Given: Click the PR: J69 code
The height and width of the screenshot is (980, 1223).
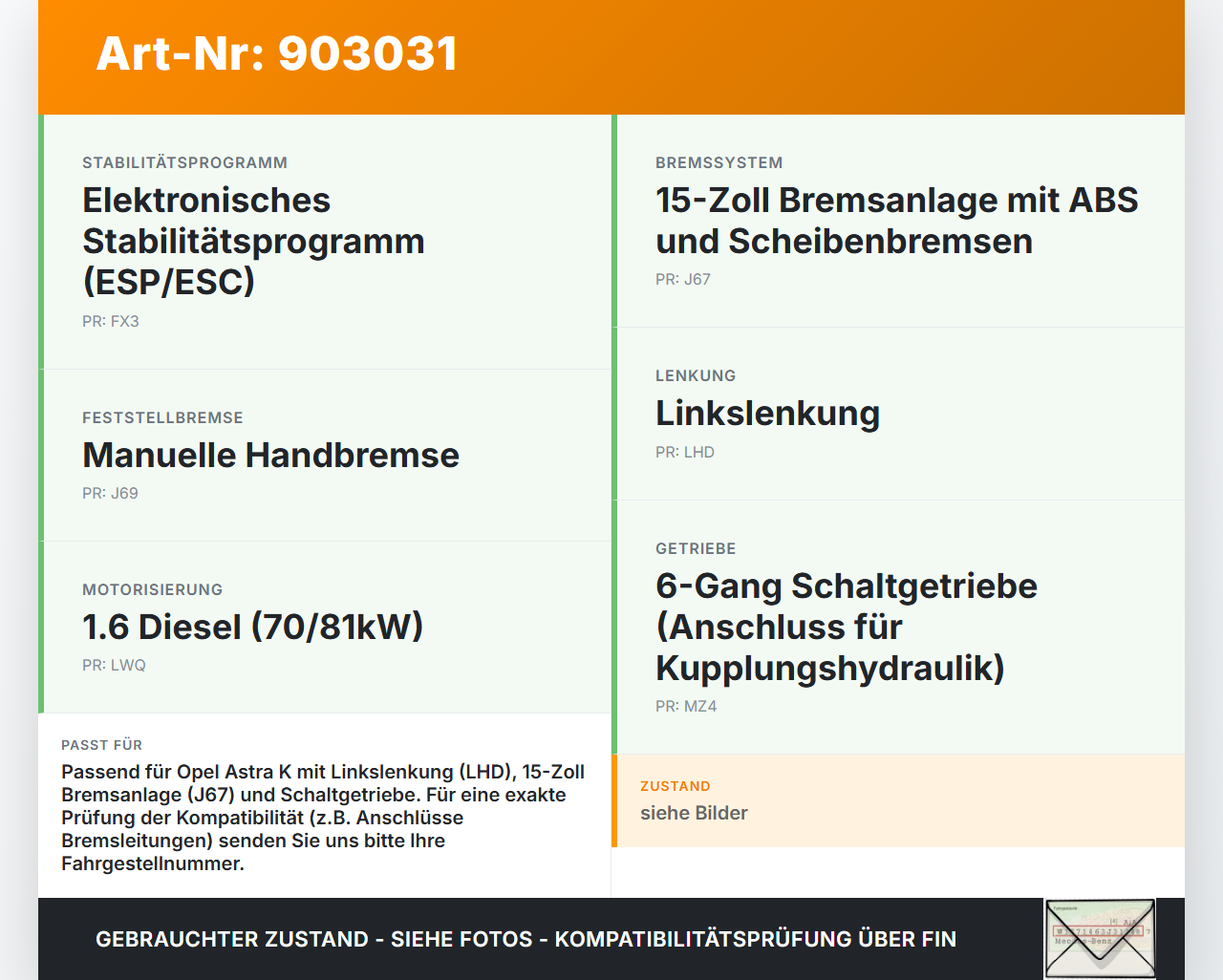Looking at the screenshot, I should coord(110,494).
